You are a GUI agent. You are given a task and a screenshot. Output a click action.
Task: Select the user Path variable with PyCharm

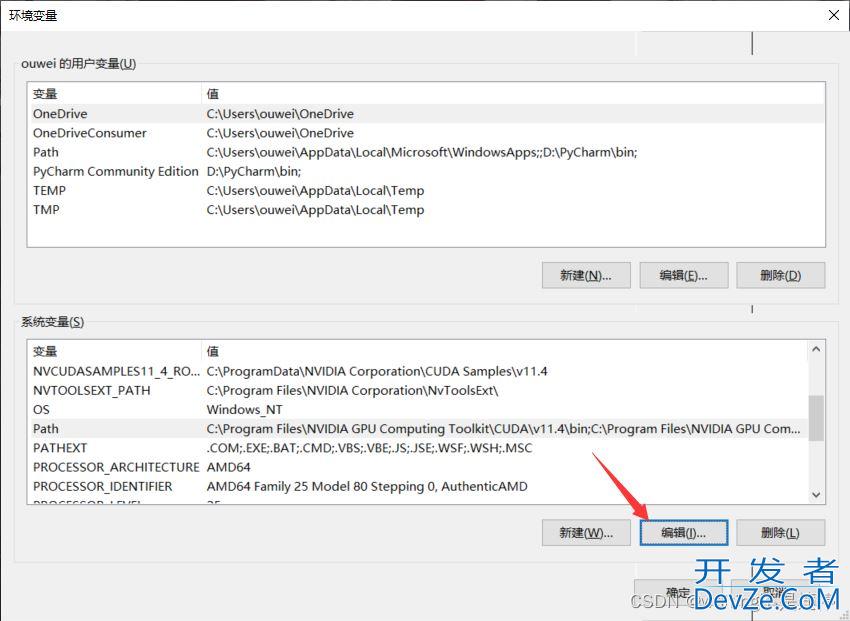[x=426, y=152]
